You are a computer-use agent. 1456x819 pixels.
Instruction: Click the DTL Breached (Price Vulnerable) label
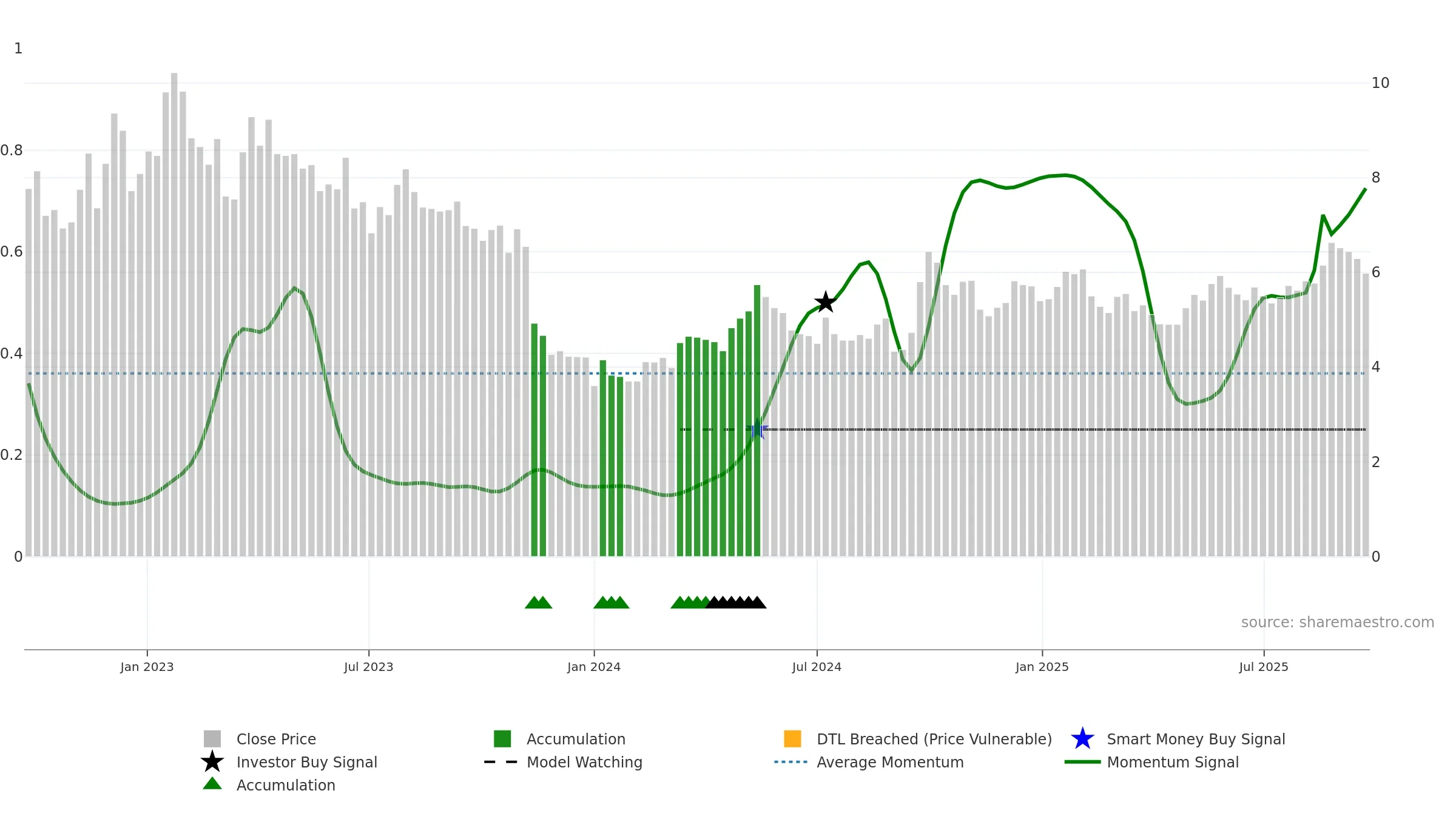(934, 739)
